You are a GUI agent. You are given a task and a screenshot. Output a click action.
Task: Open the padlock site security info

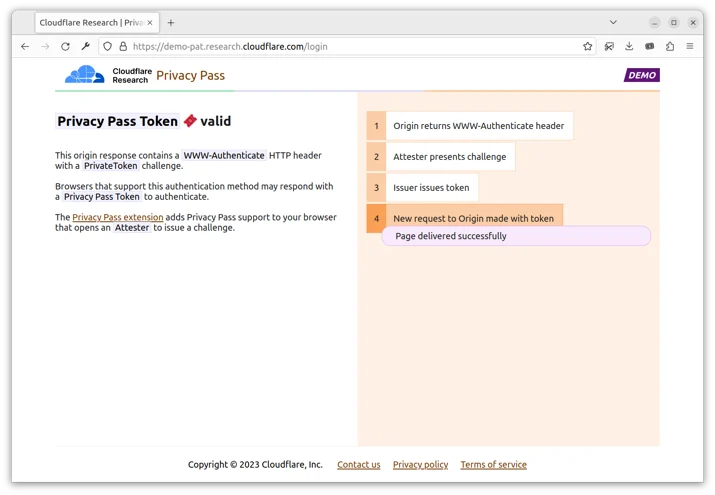click(123, 46)
